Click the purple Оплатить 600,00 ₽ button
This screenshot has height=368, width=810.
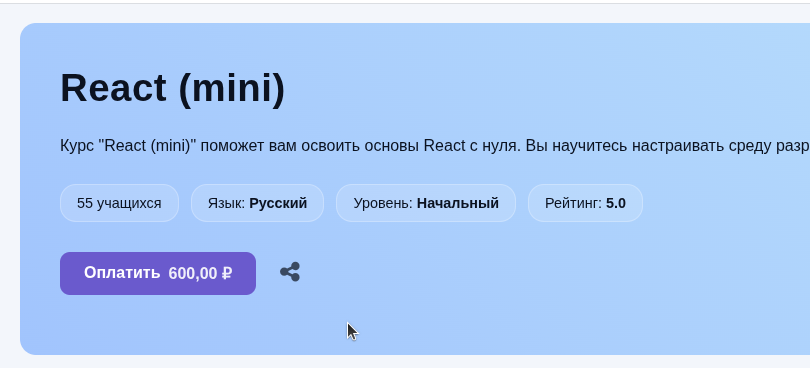coord(158,273)
